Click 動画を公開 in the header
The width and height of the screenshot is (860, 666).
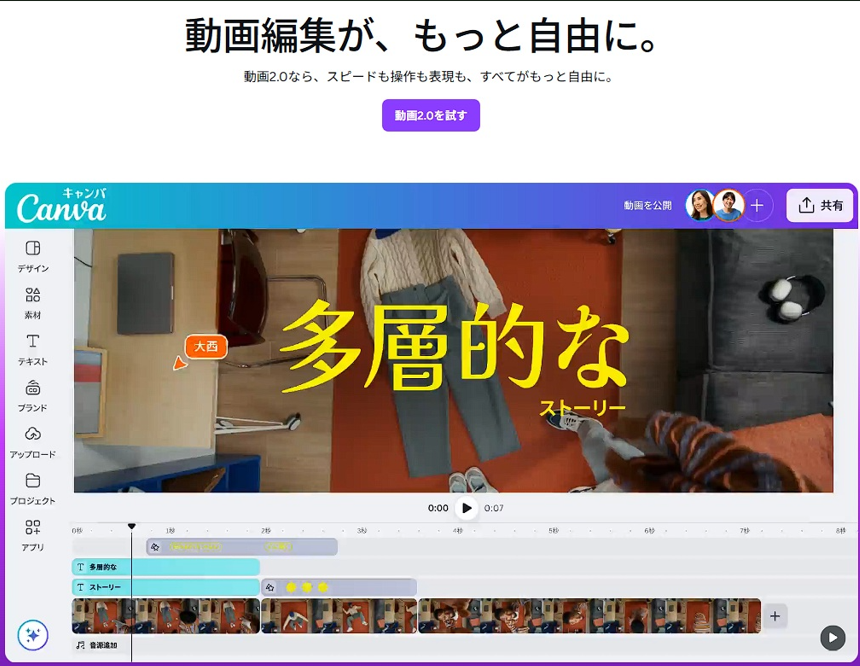(x=648, y=205)
